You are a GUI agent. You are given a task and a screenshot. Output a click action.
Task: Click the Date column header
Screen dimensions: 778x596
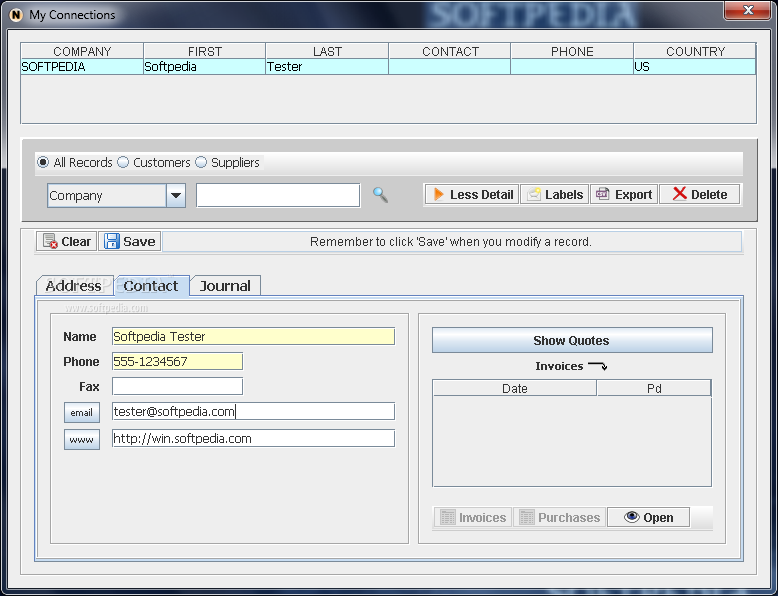click(515, 388)
